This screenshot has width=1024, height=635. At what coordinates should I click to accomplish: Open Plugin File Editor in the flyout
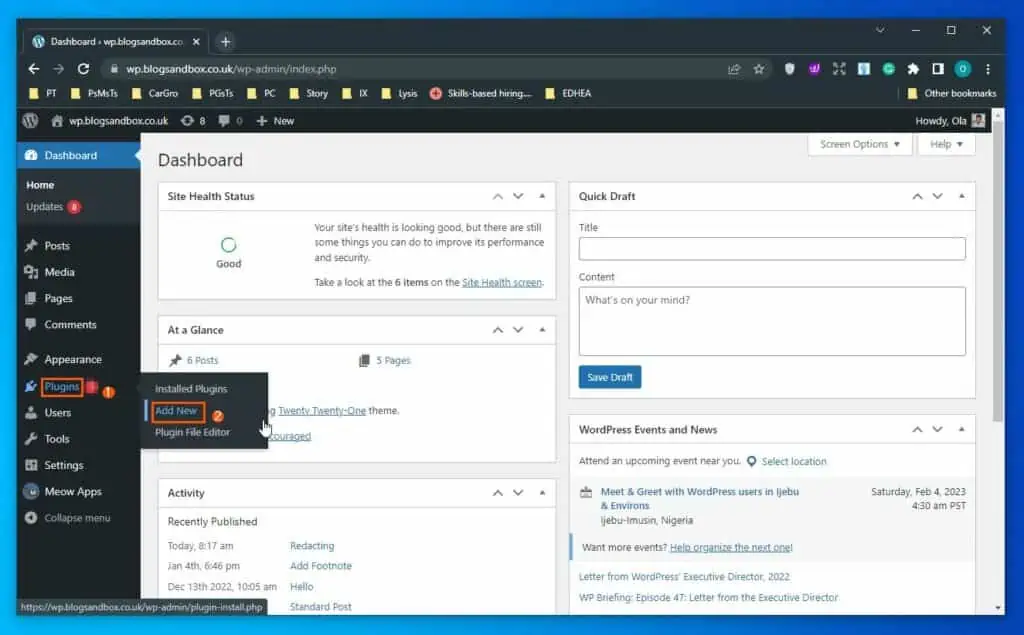(192, 432)
